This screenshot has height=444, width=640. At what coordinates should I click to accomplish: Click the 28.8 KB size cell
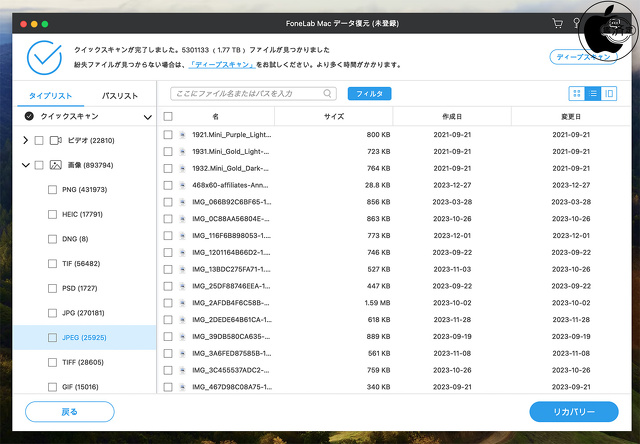pyautogui.click(x=378, y=185)
